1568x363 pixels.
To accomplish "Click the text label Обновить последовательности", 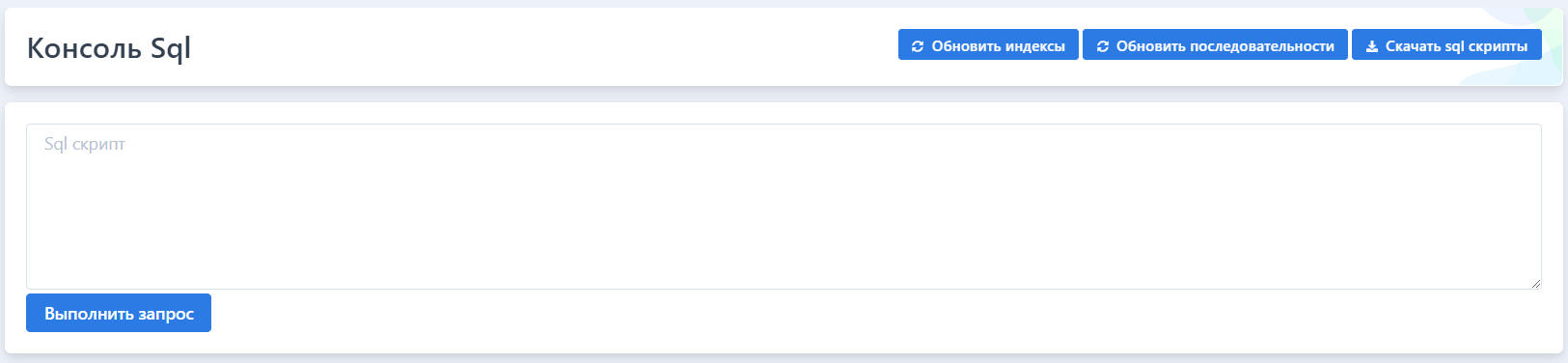I will (1225, 46).
